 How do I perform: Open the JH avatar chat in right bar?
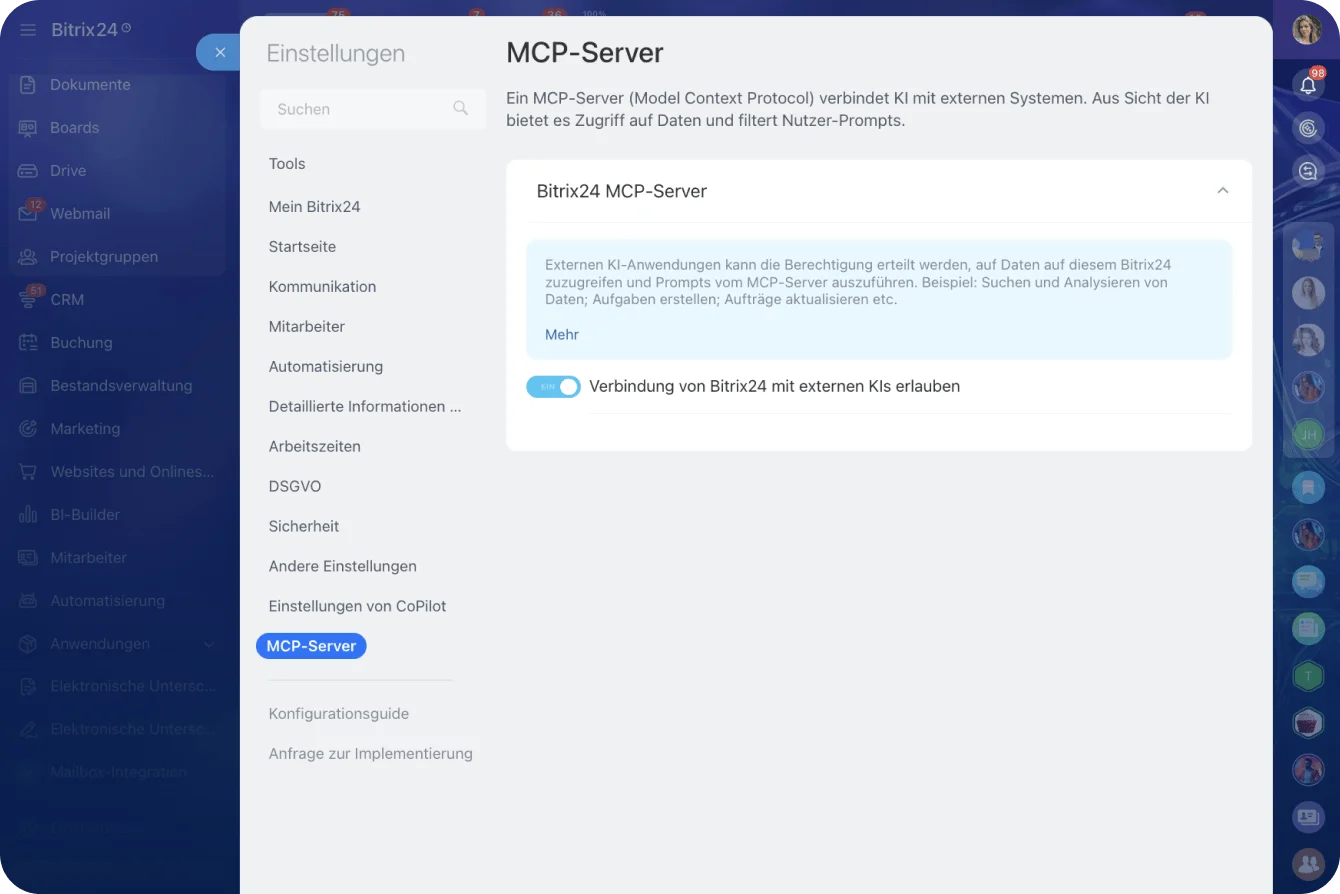click(x=1308, y=435)
